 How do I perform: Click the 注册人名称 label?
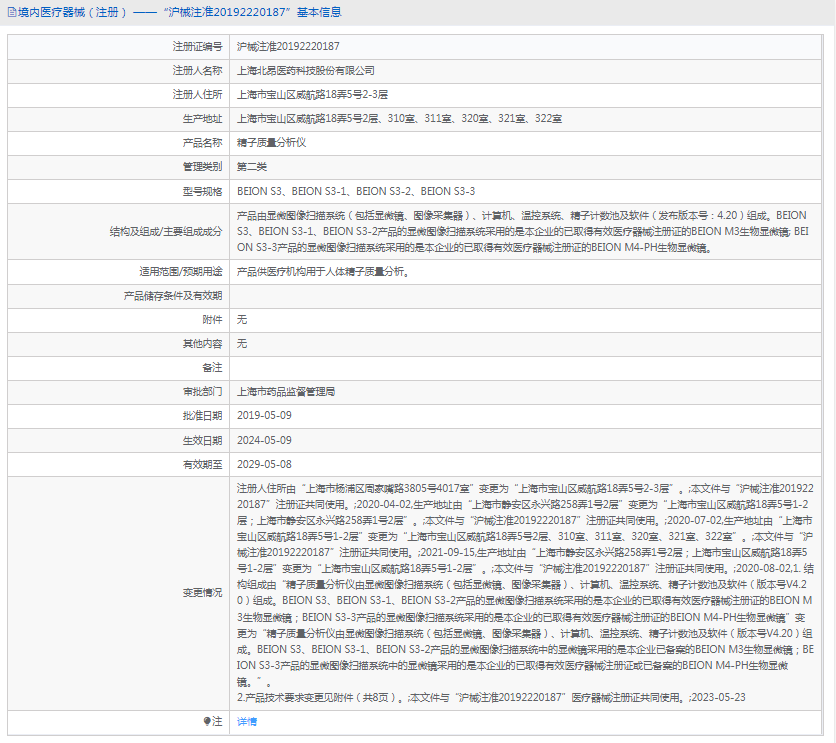coord(197,71)
